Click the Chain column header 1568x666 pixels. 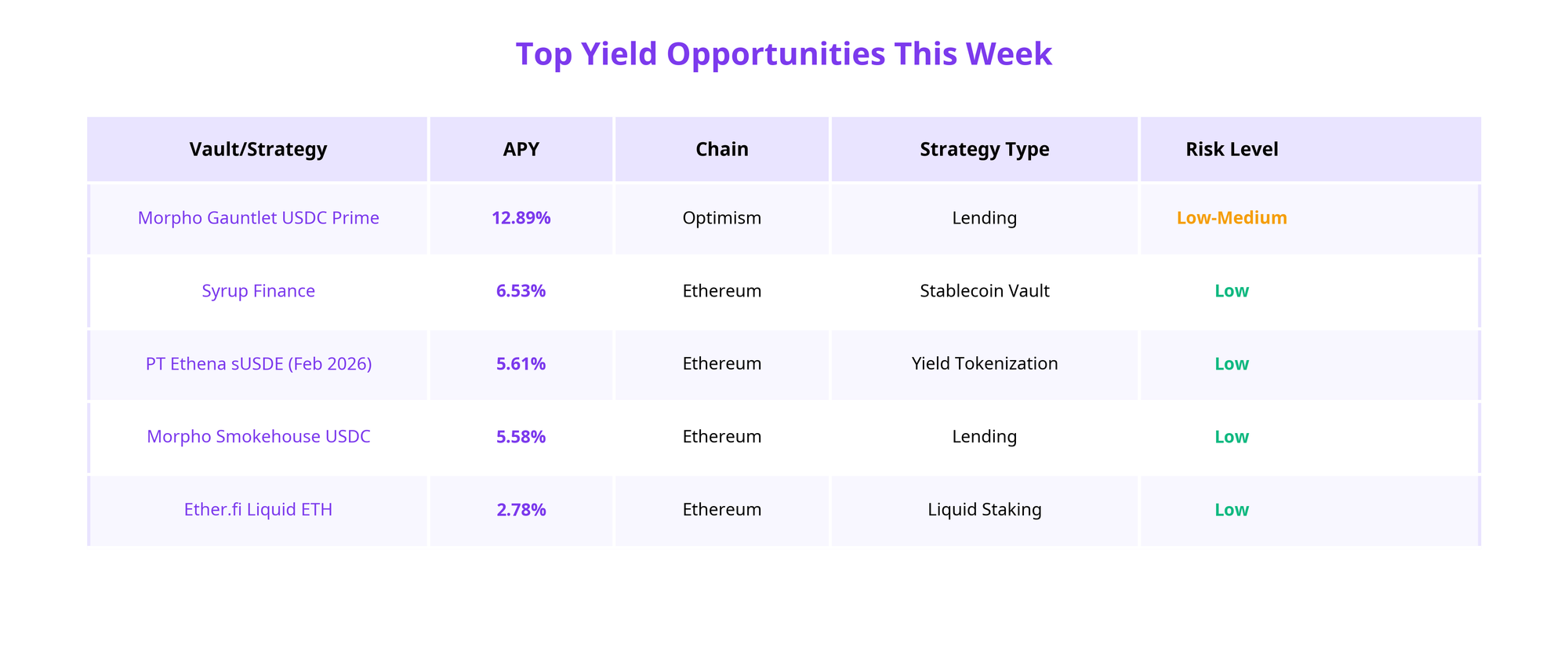pos(721,149)
